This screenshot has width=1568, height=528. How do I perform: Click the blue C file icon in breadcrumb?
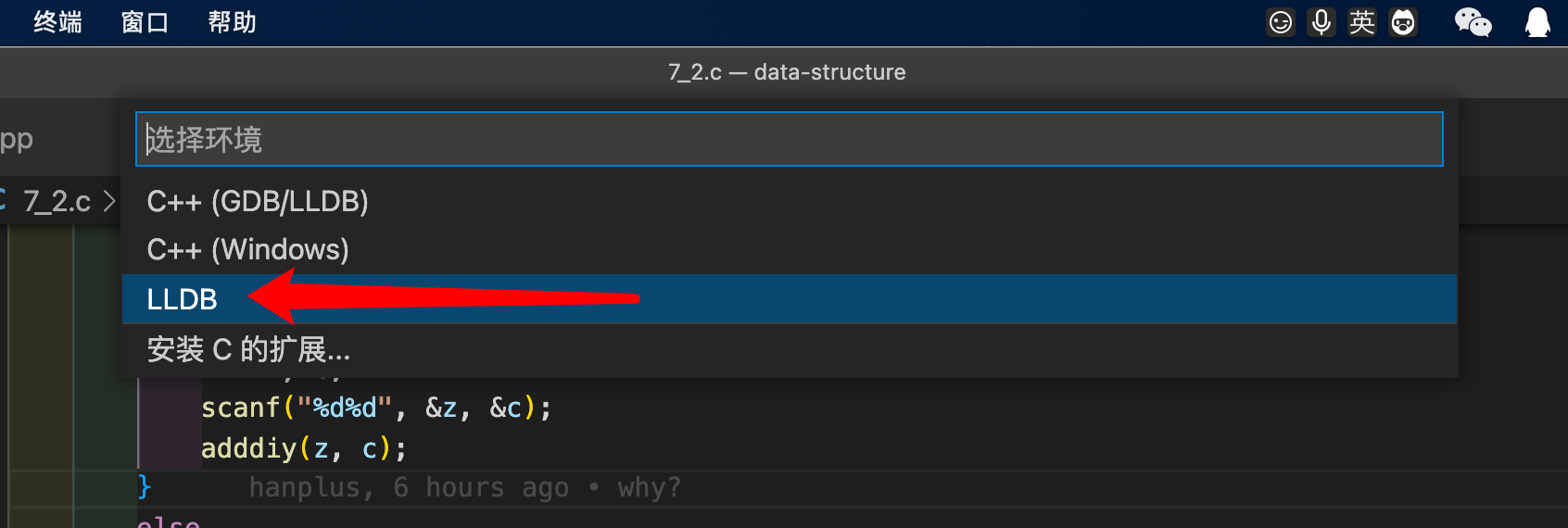coord(3,201)
